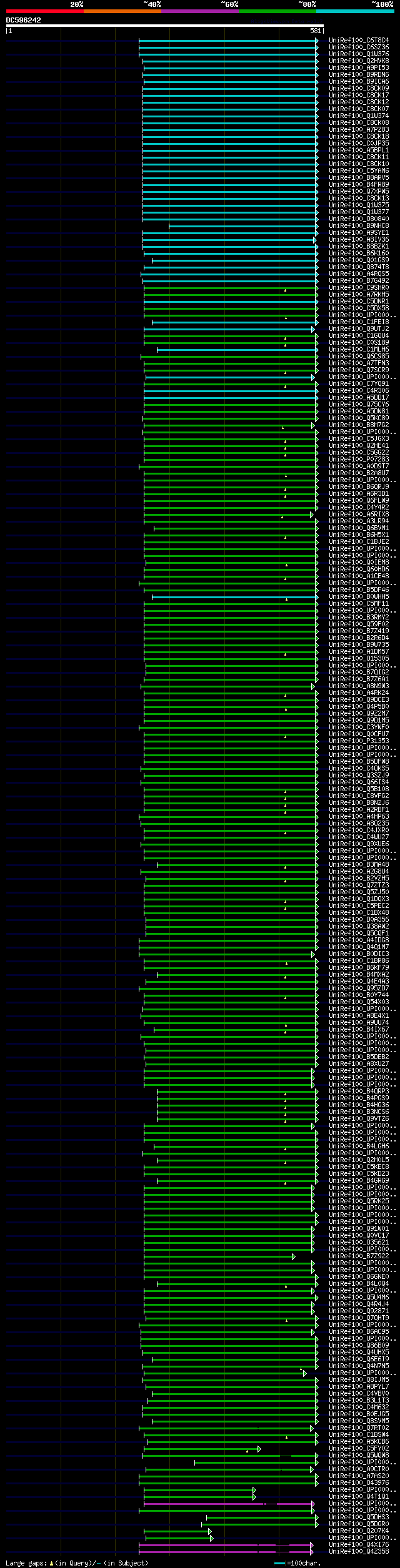The height and width of the screenshot is (1568, 400).
Task: Select label UniRef100_Q9VTZ6
Action: 359,1118
